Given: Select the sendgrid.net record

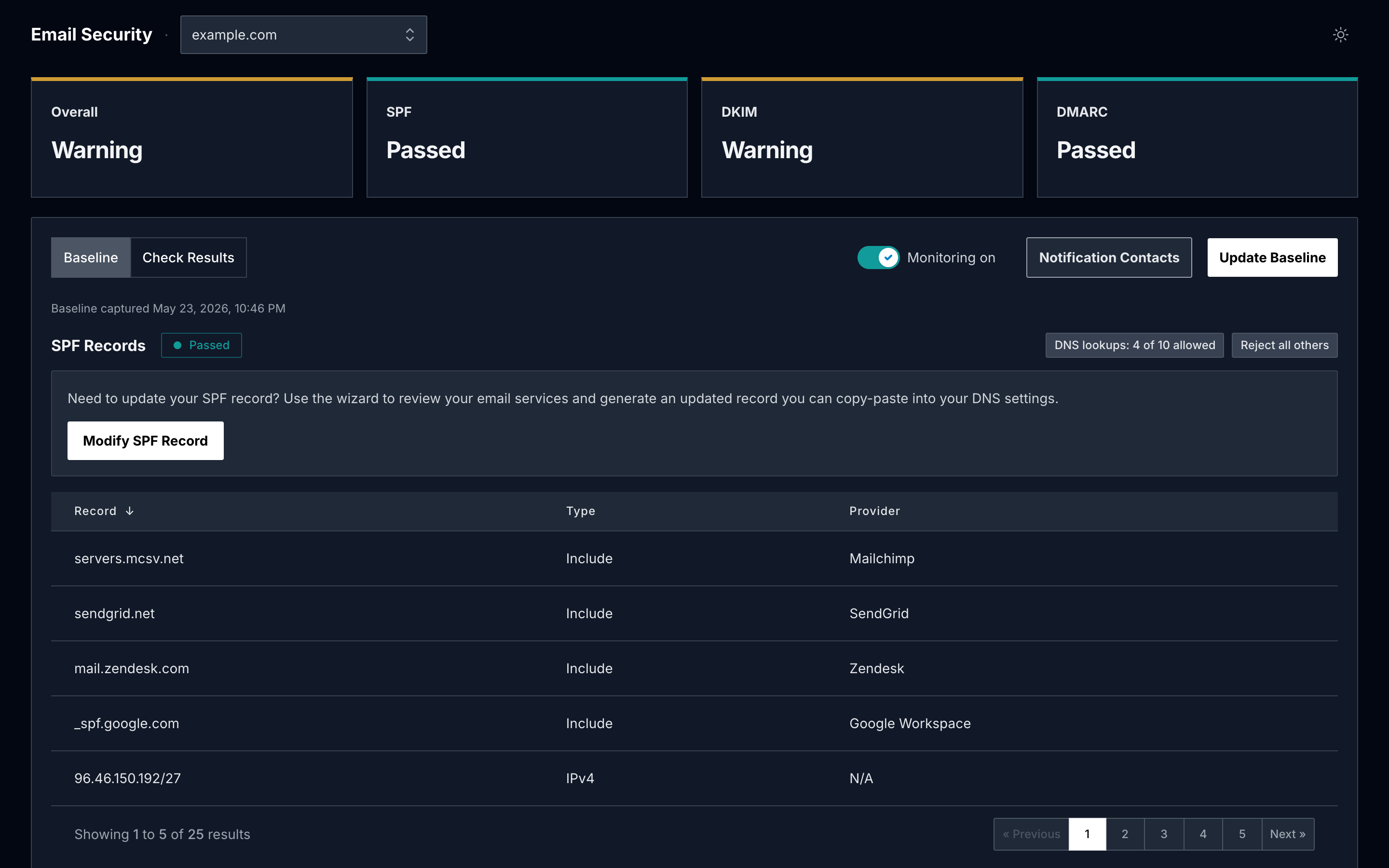Looking at the screenshot, I should tap(114, 614).
